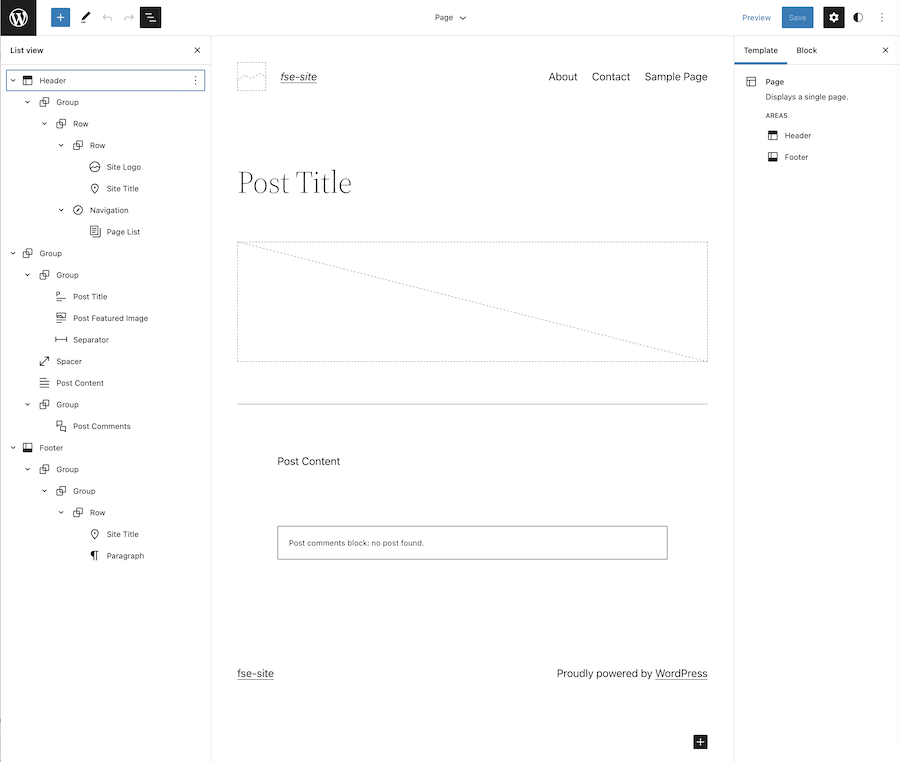Viewport: 900px width, 762px height.
Task: Click the fse-site title link in header
Action: tap(298, 76)
